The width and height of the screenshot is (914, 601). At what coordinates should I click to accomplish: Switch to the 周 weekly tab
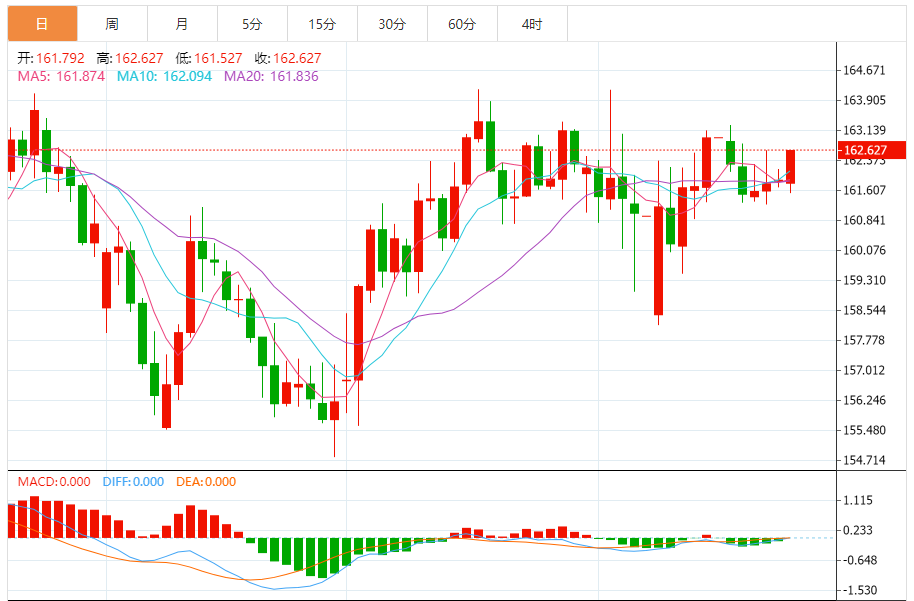coord(113,24)
